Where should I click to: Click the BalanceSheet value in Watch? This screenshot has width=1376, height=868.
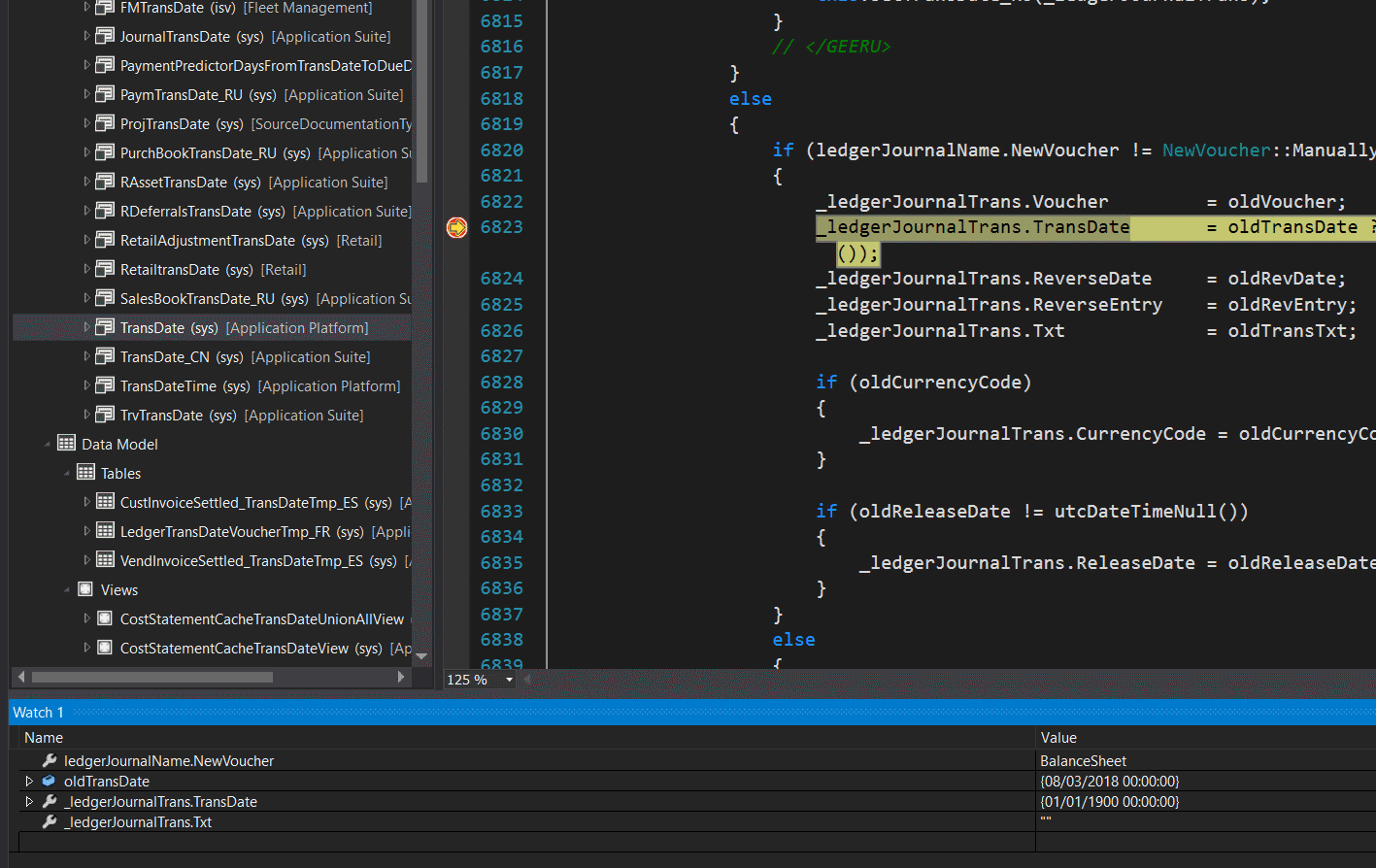click(x=1084, y=761)
